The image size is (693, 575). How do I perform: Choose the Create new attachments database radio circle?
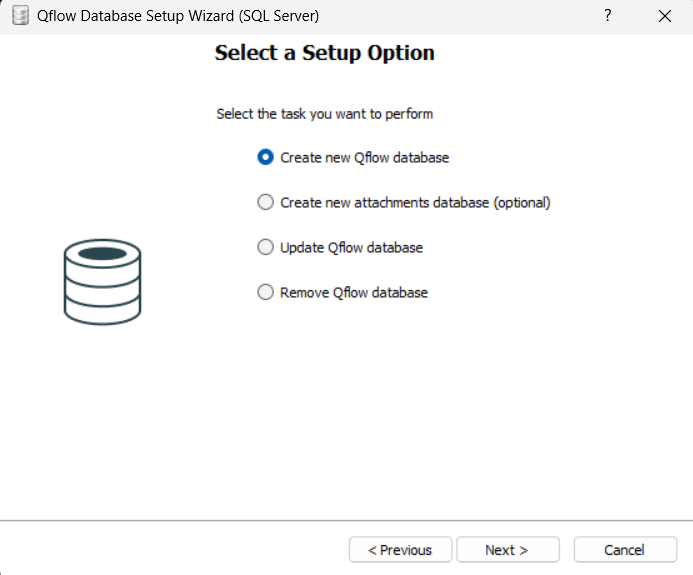coord(265,202)
